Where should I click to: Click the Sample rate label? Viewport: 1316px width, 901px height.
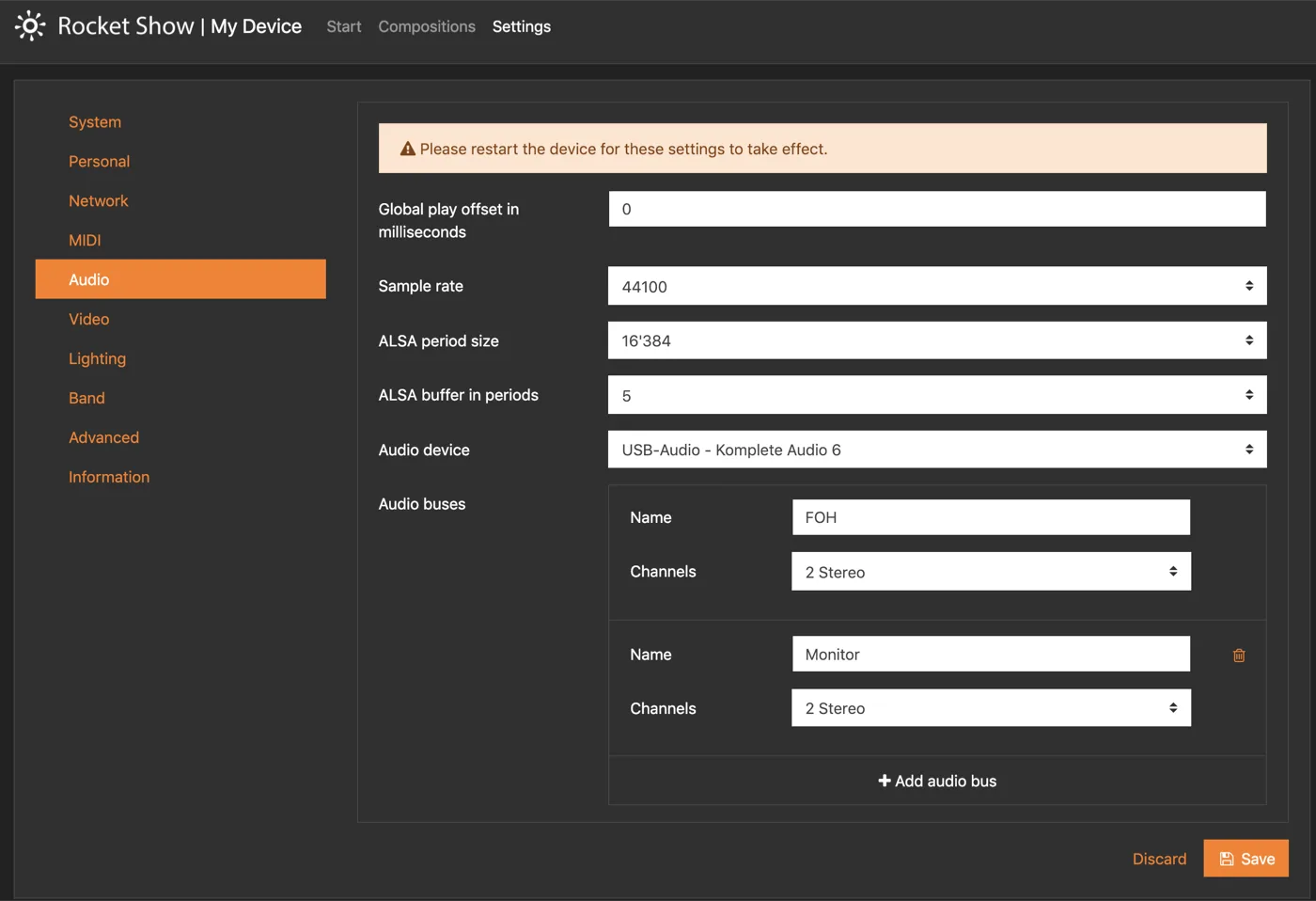tap(420, 286)
